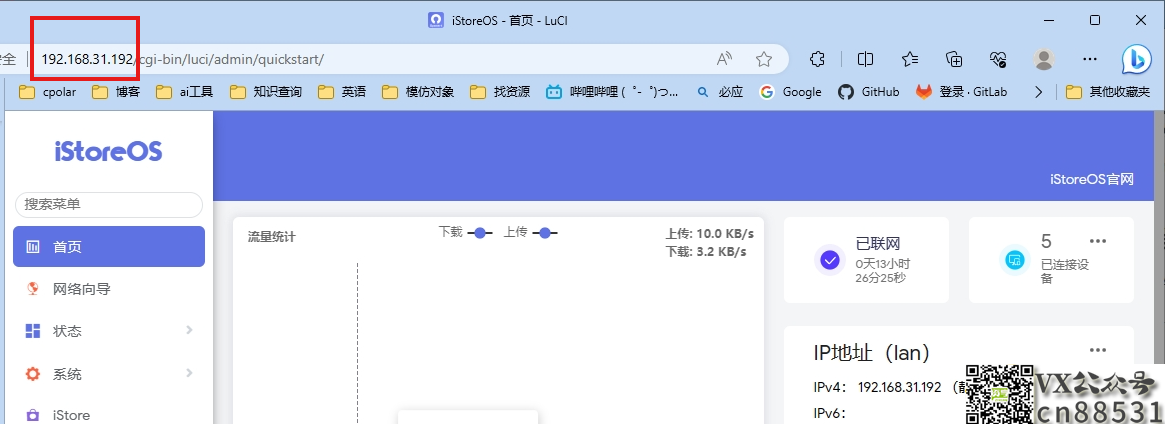Click the 下载: 3.2 KB/s readout
Screen dimensions: 1165x424
tap(706, 252)
